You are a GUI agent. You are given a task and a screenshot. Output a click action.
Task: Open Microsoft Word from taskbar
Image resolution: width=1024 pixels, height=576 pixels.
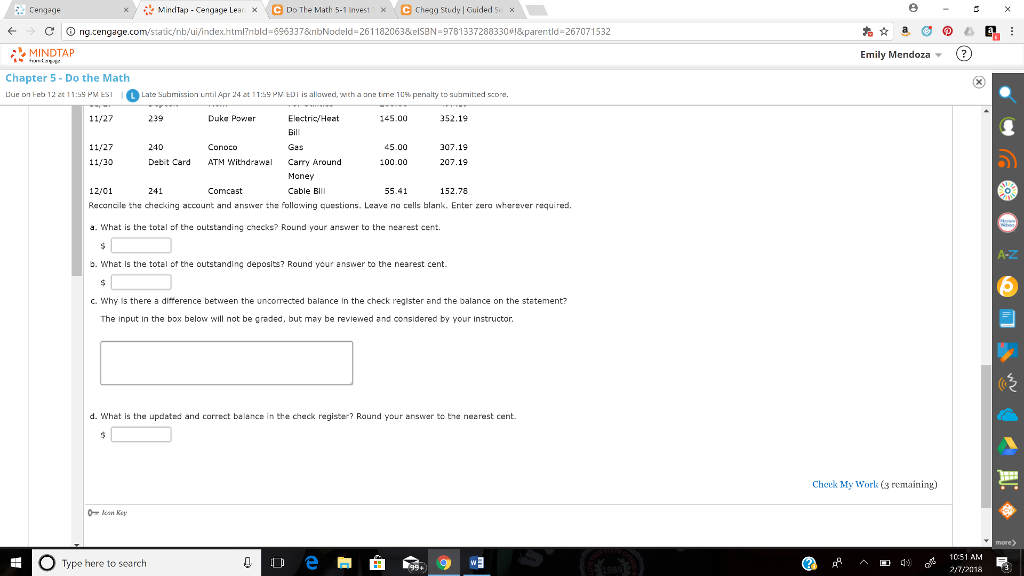point(477,562)
